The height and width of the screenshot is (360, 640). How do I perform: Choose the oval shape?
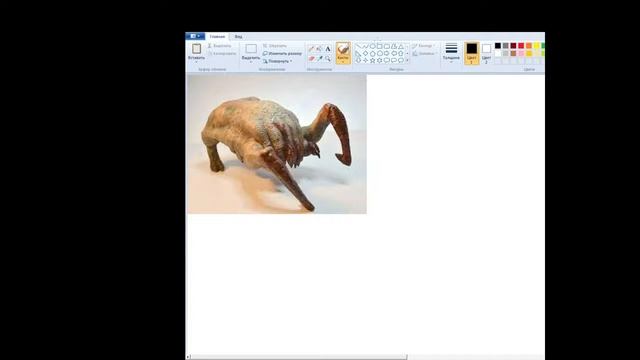pos(373,46)
